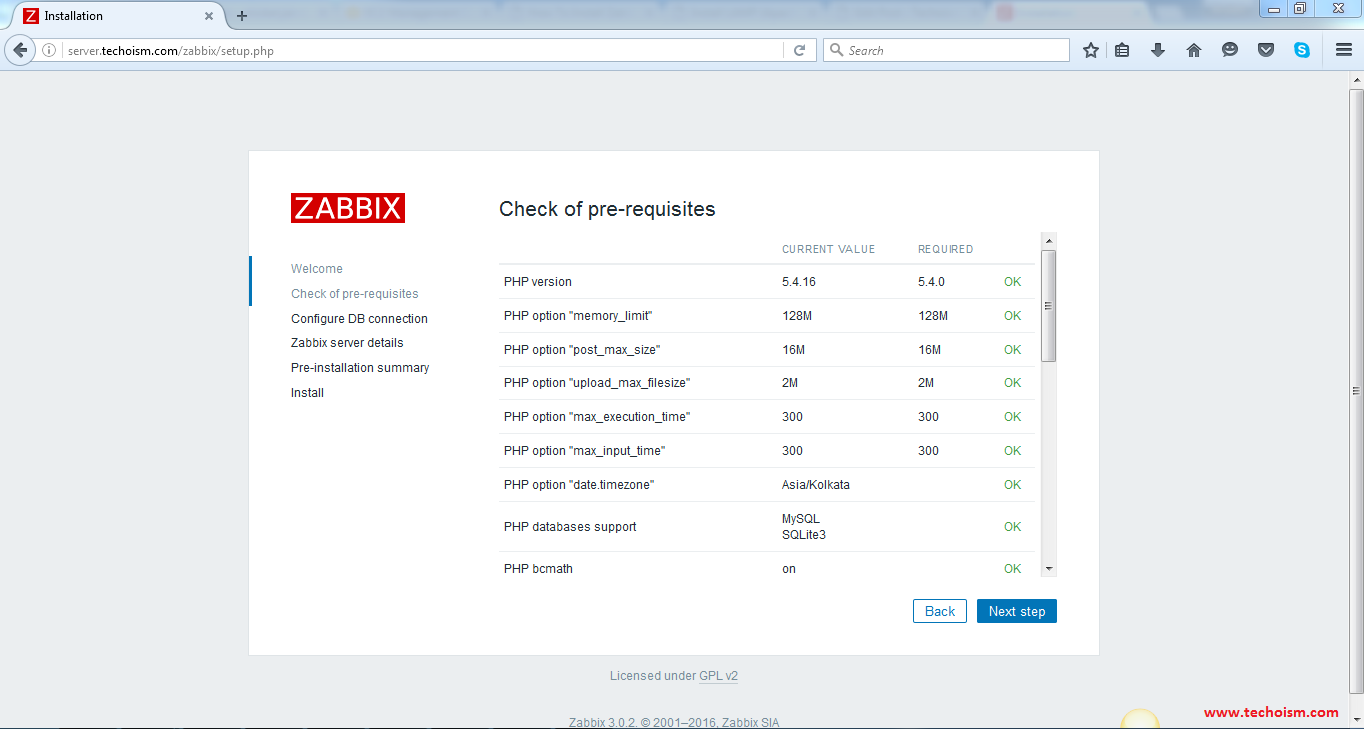This screenshot has width=1364, height=729.
Task: Click OK status in bcmath row
Action: pyautogui.click(x=1013, y=569)
